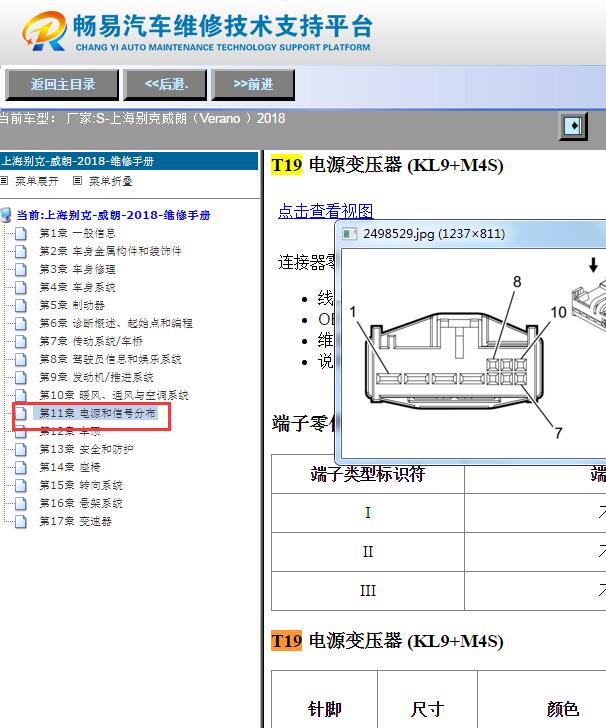Click the 针脚 column header

(325, 709)
